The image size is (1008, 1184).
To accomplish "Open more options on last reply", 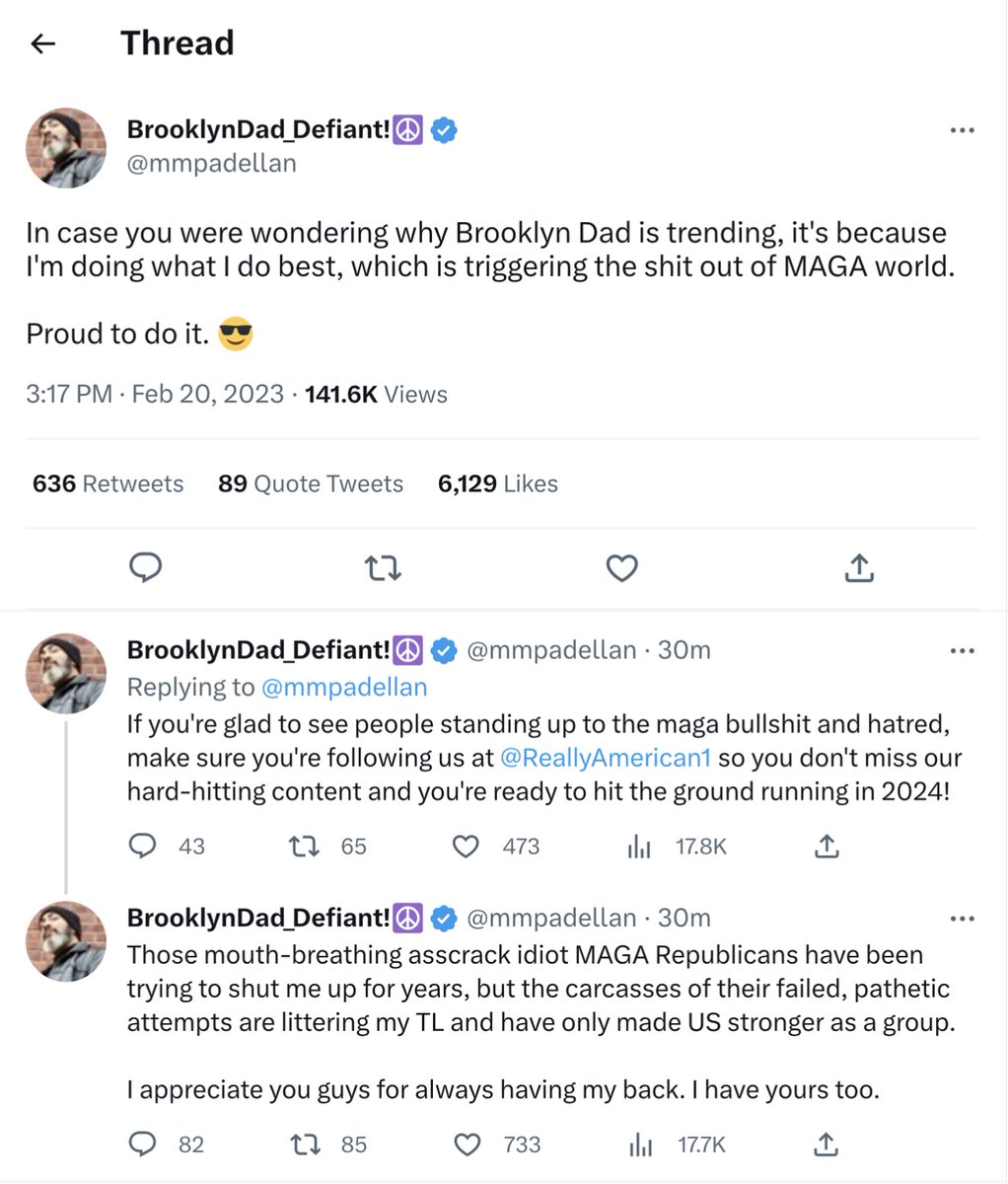I will 962,919.
